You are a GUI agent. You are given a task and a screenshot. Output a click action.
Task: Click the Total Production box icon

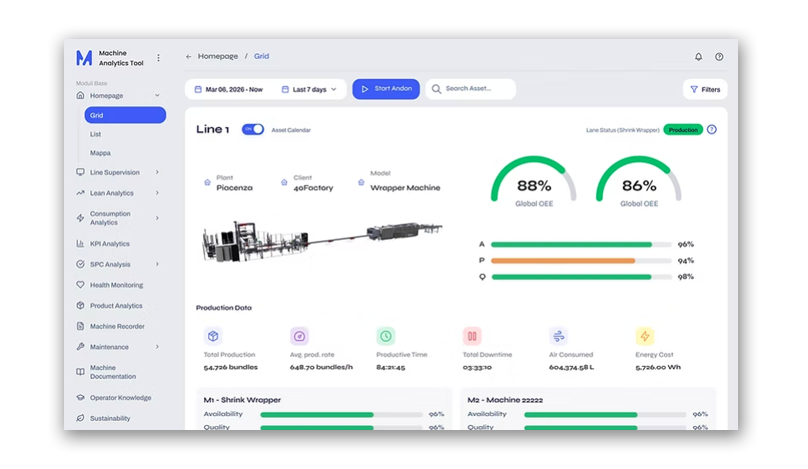(213, 336)
